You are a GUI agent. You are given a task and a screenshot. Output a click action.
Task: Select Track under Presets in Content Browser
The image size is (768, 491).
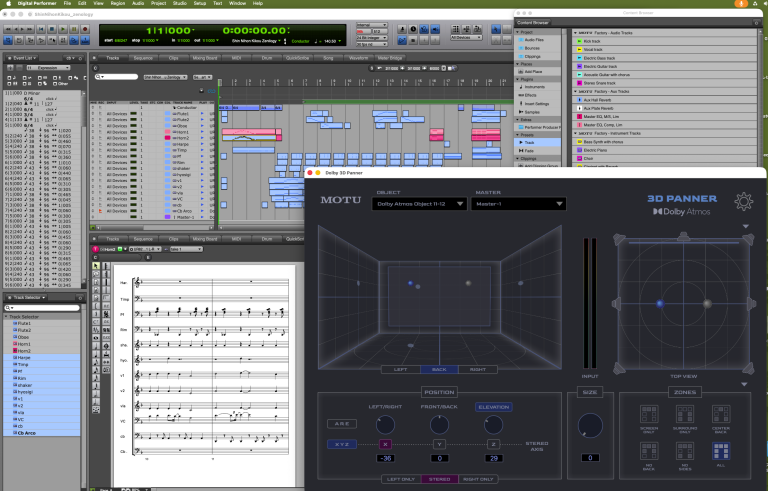(x=538, y=143)
